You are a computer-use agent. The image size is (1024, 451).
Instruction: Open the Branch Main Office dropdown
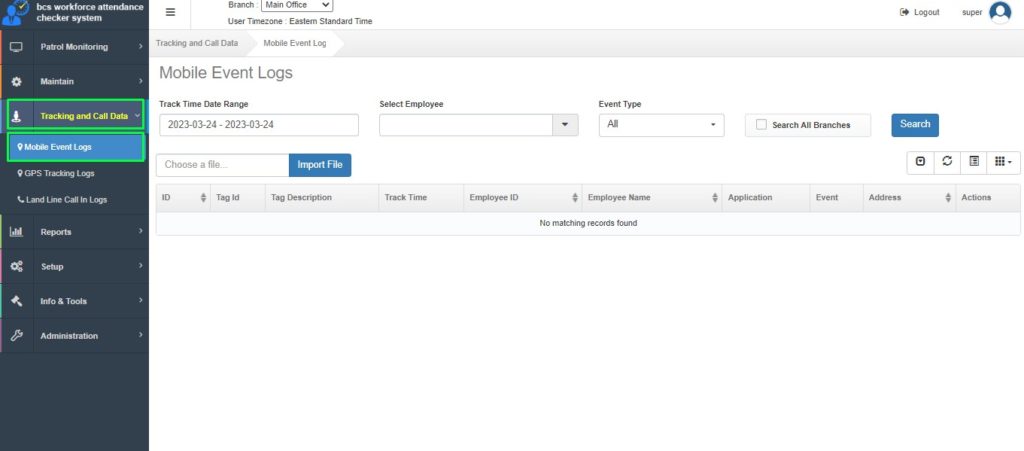(296, 6)
